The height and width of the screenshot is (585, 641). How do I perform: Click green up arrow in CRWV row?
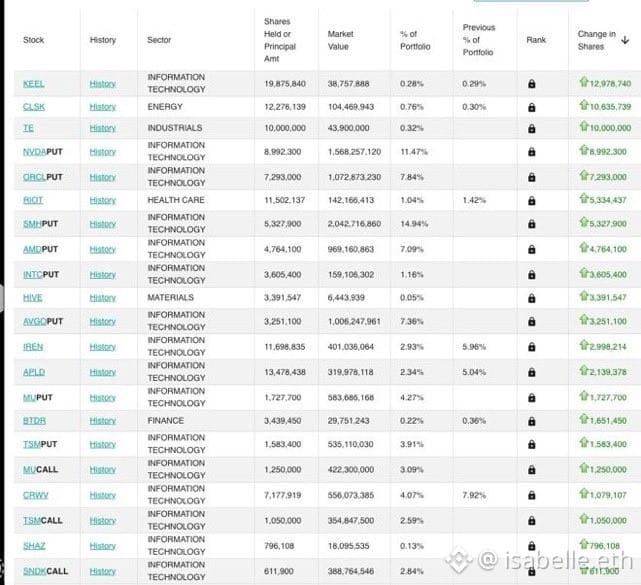tap(584, 493)
